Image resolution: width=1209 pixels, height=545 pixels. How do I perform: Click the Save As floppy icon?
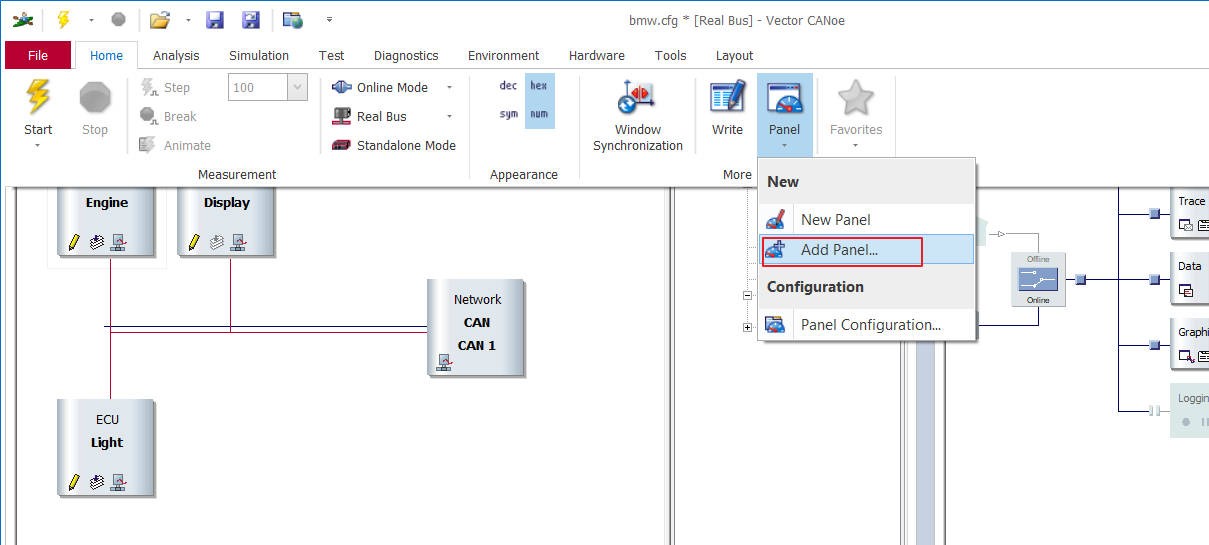251,19
